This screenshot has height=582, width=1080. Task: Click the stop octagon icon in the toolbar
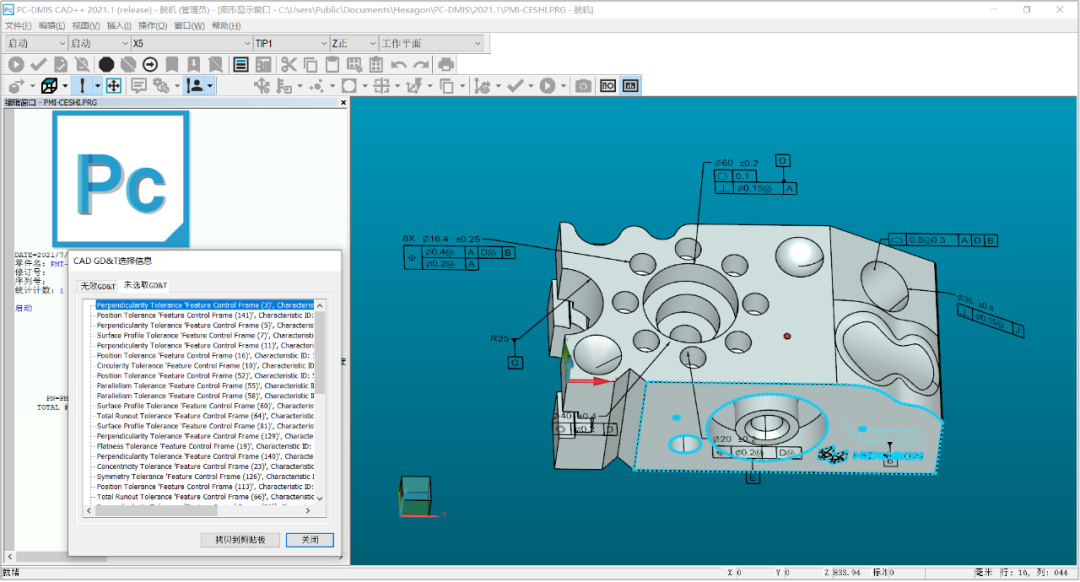click(106, 65)
